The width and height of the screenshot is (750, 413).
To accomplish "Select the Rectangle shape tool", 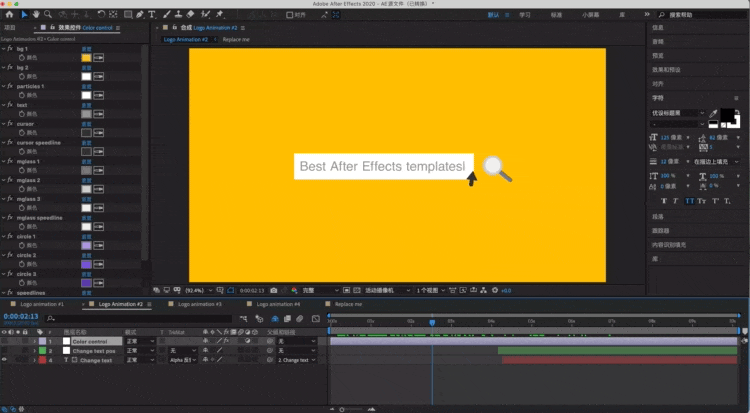I will pyautogui.click(x=128, y=14).
